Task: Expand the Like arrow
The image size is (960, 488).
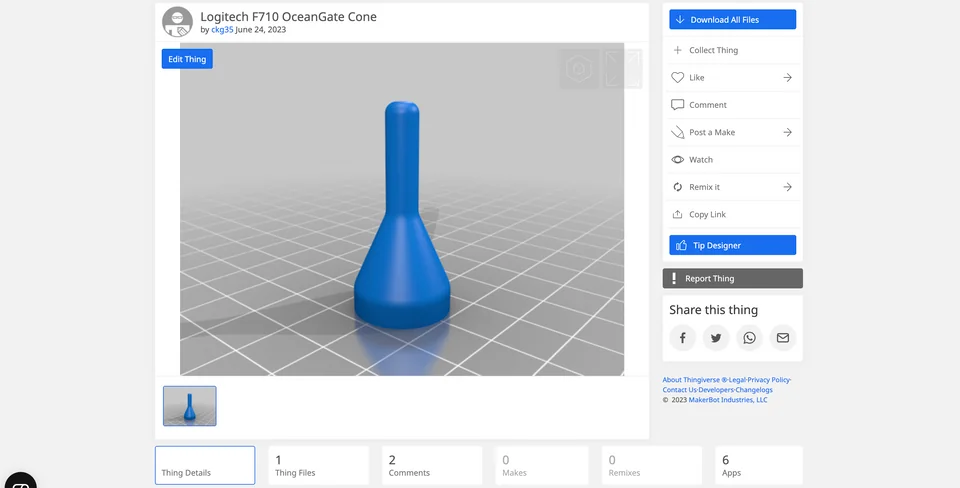Action: (x=787, y=78)
